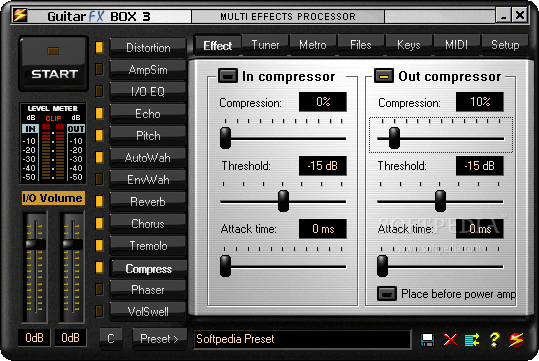Select the Tremolo effect button

(x=148, y=245)
